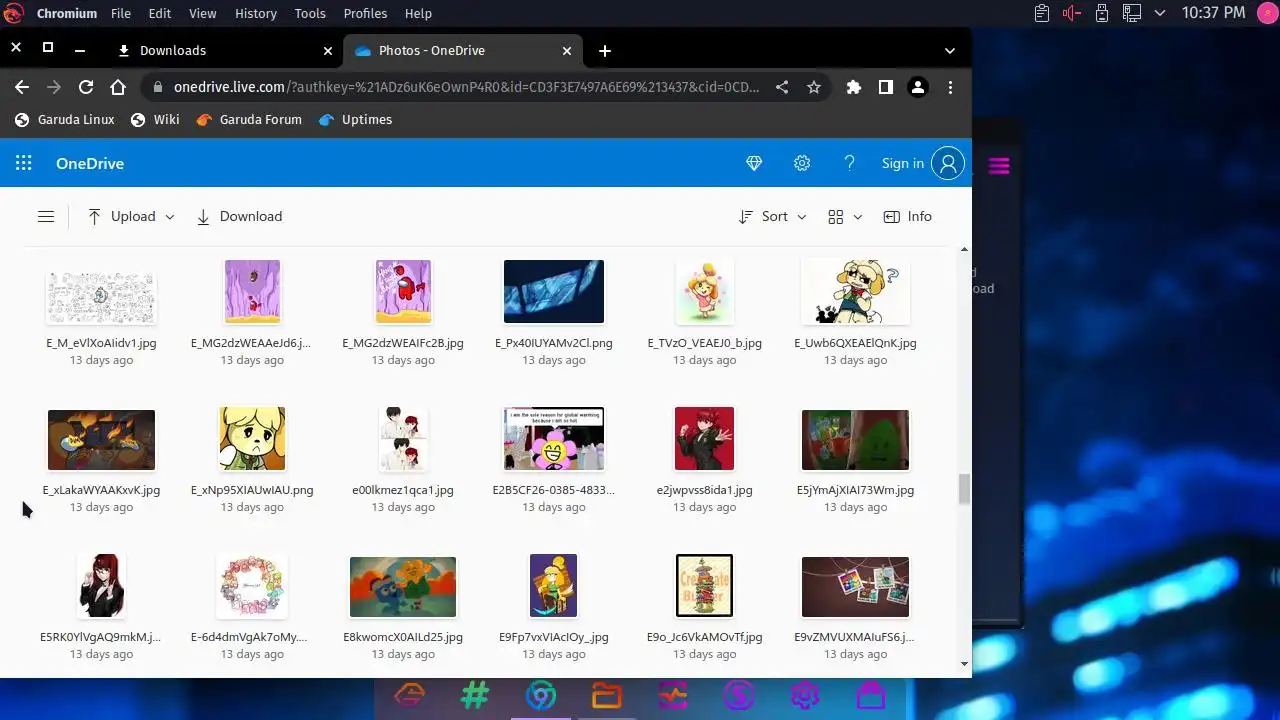
Task: Open OneDrive settings gear
Action: coord(802,163)
